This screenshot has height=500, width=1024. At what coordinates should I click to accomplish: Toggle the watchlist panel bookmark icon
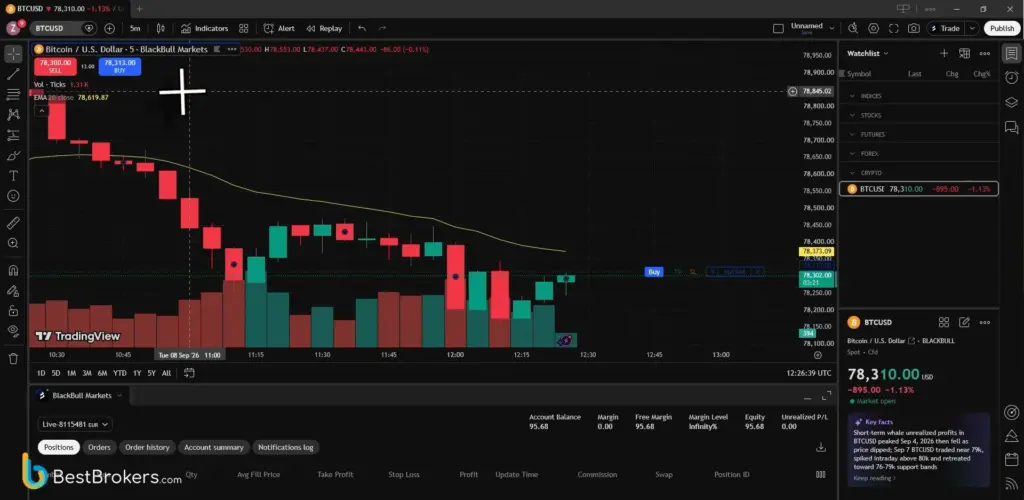pyautogui.click(x=1012, y=54)
